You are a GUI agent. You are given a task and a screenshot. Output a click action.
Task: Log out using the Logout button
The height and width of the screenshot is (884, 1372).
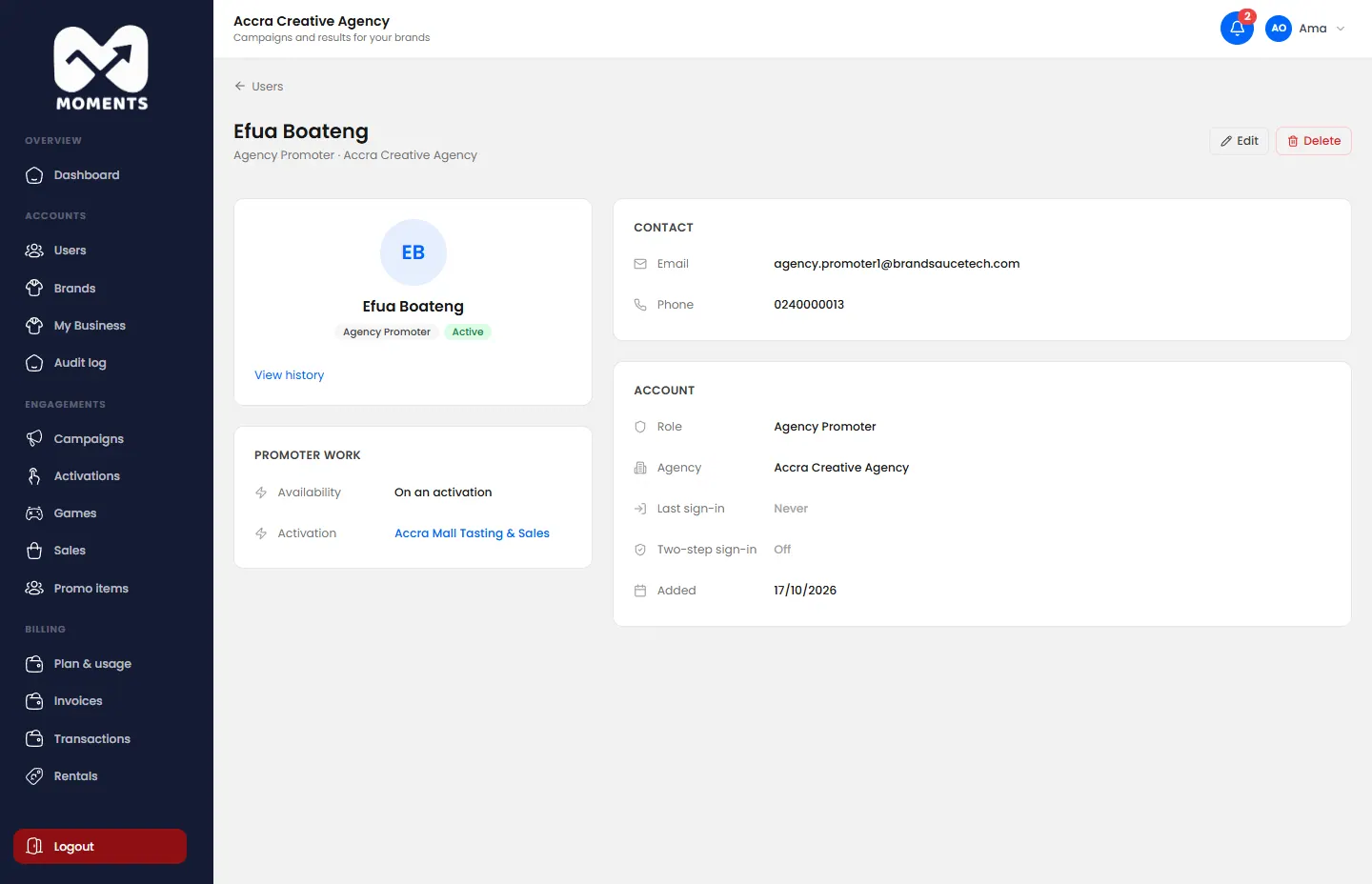pyautogui.click(x=100, y=847)
